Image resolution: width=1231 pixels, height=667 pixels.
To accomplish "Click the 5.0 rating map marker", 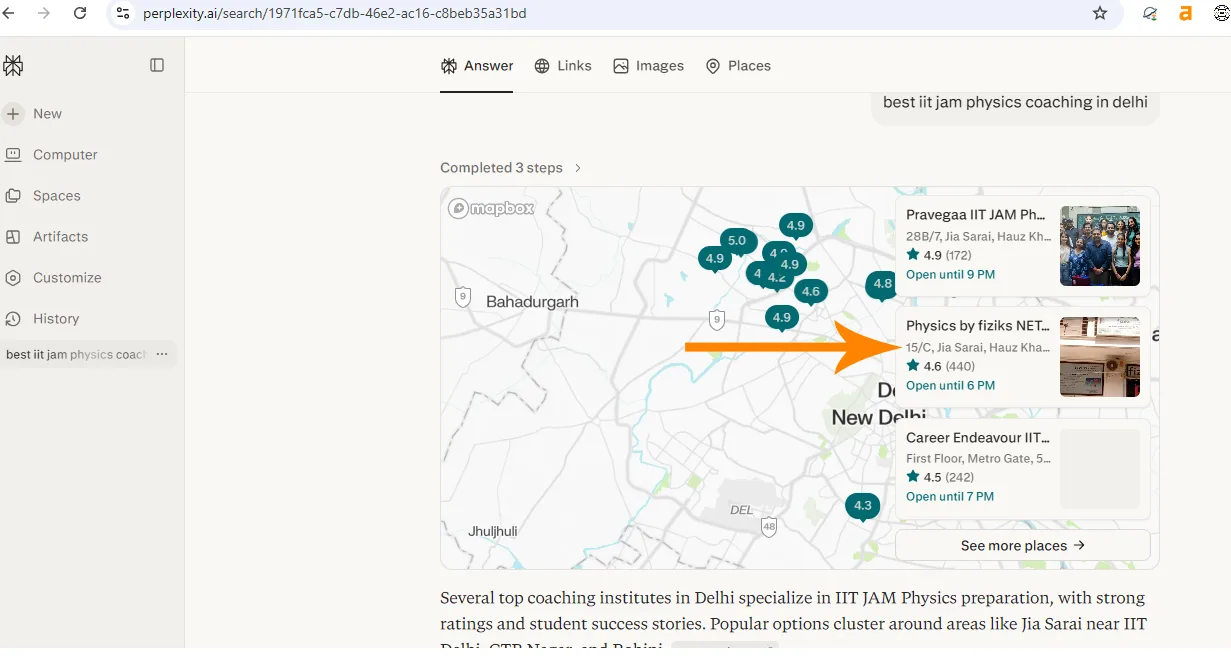I will point(737,241).
